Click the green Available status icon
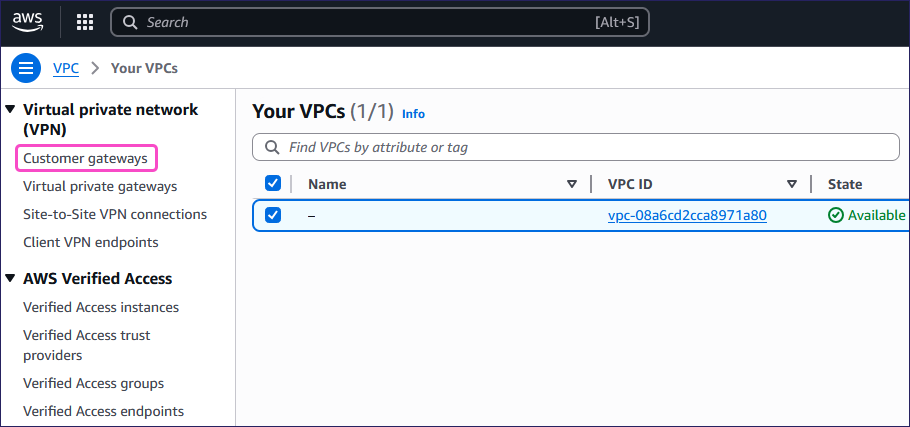This screenshot has width=910, height=427. 836,215
